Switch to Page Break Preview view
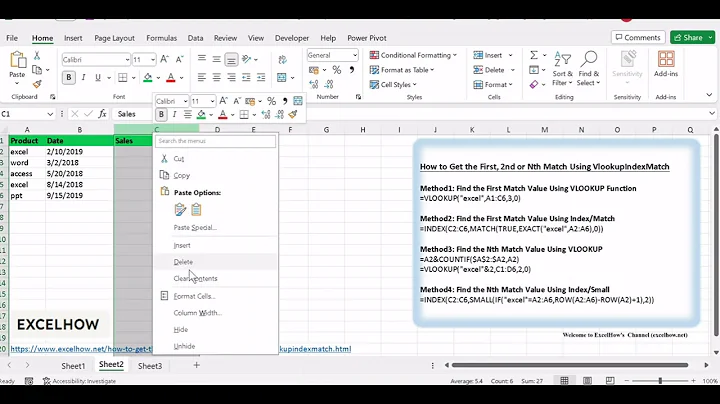 click(610, 381)
